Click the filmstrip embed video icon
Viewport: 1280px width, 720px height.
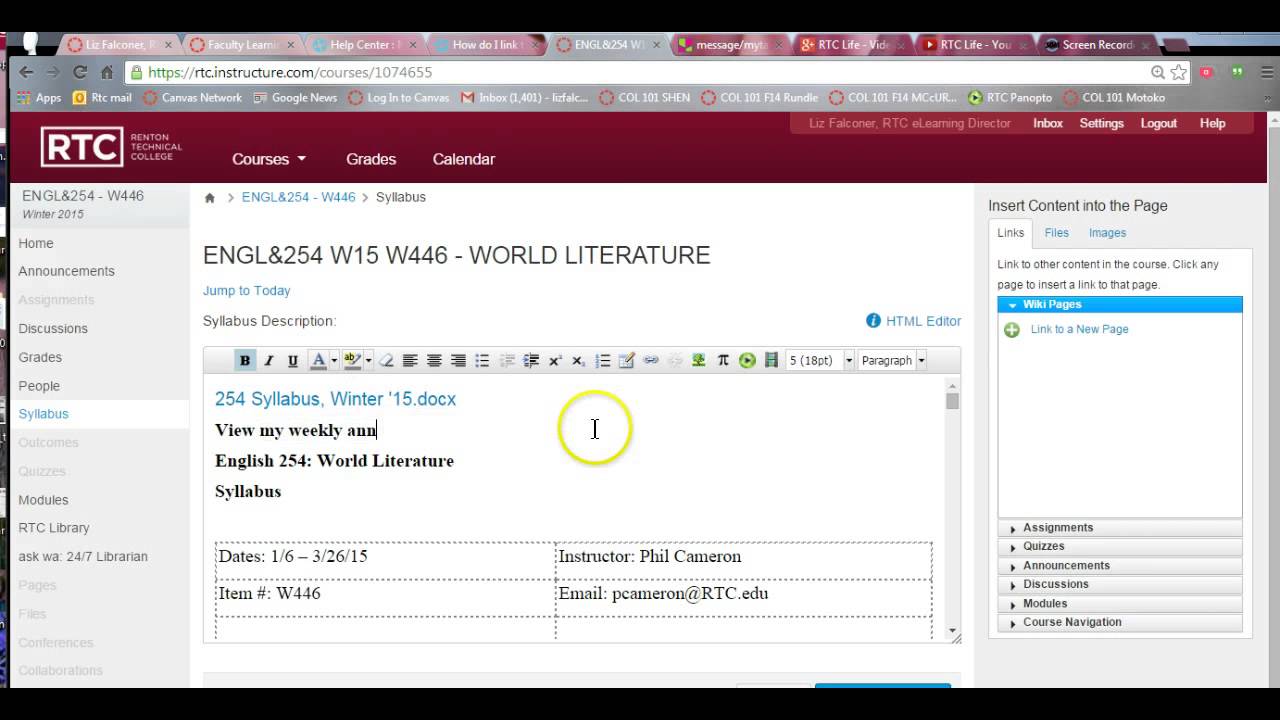click(x=771, y=361)
